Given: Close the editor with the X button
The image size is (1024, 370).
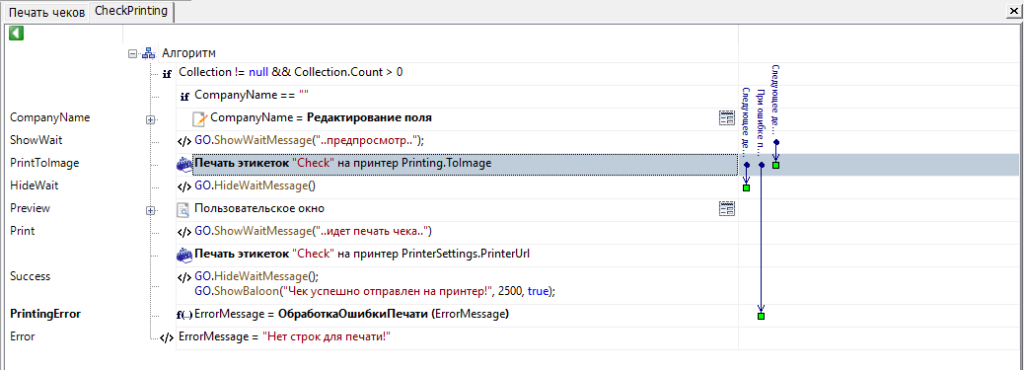Looking at the screenshot, I should click(x=1013, y=12).
